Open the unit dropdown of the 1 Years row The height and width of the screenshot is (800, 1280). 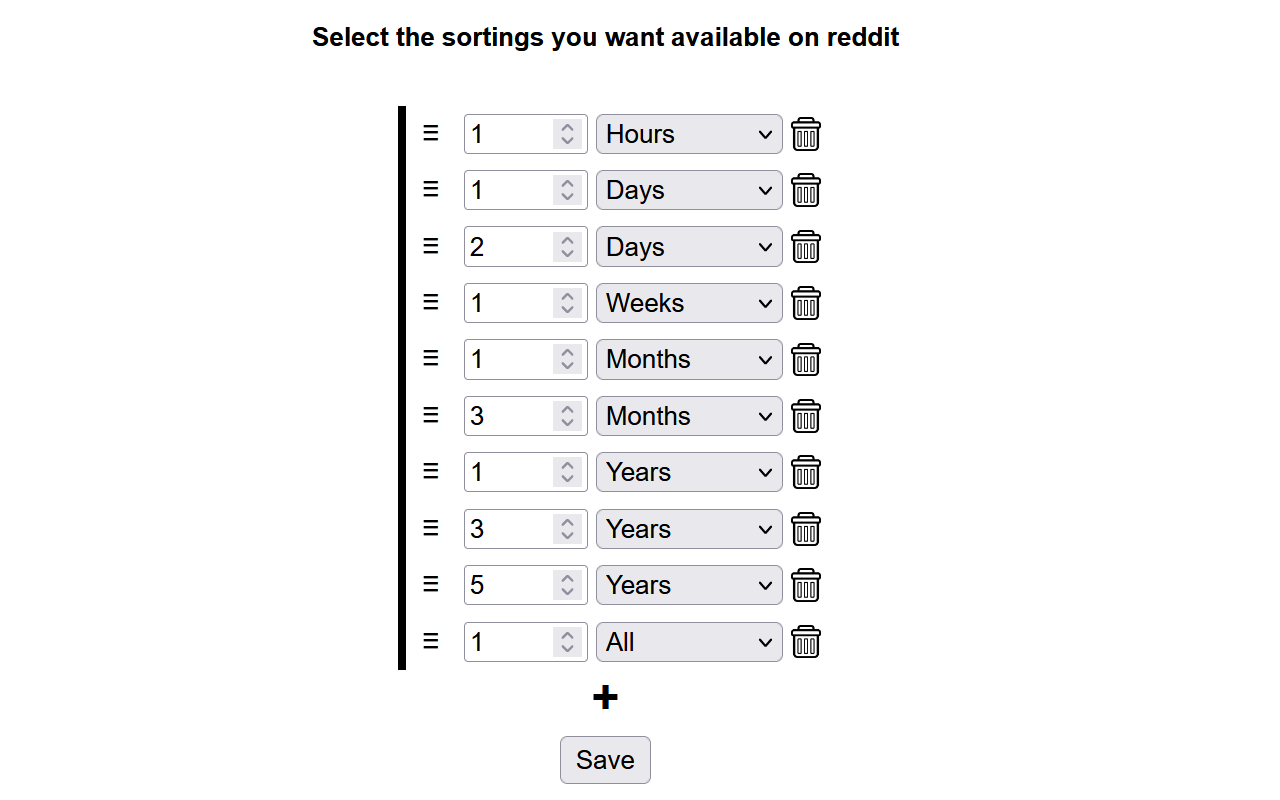coord(689,472)
